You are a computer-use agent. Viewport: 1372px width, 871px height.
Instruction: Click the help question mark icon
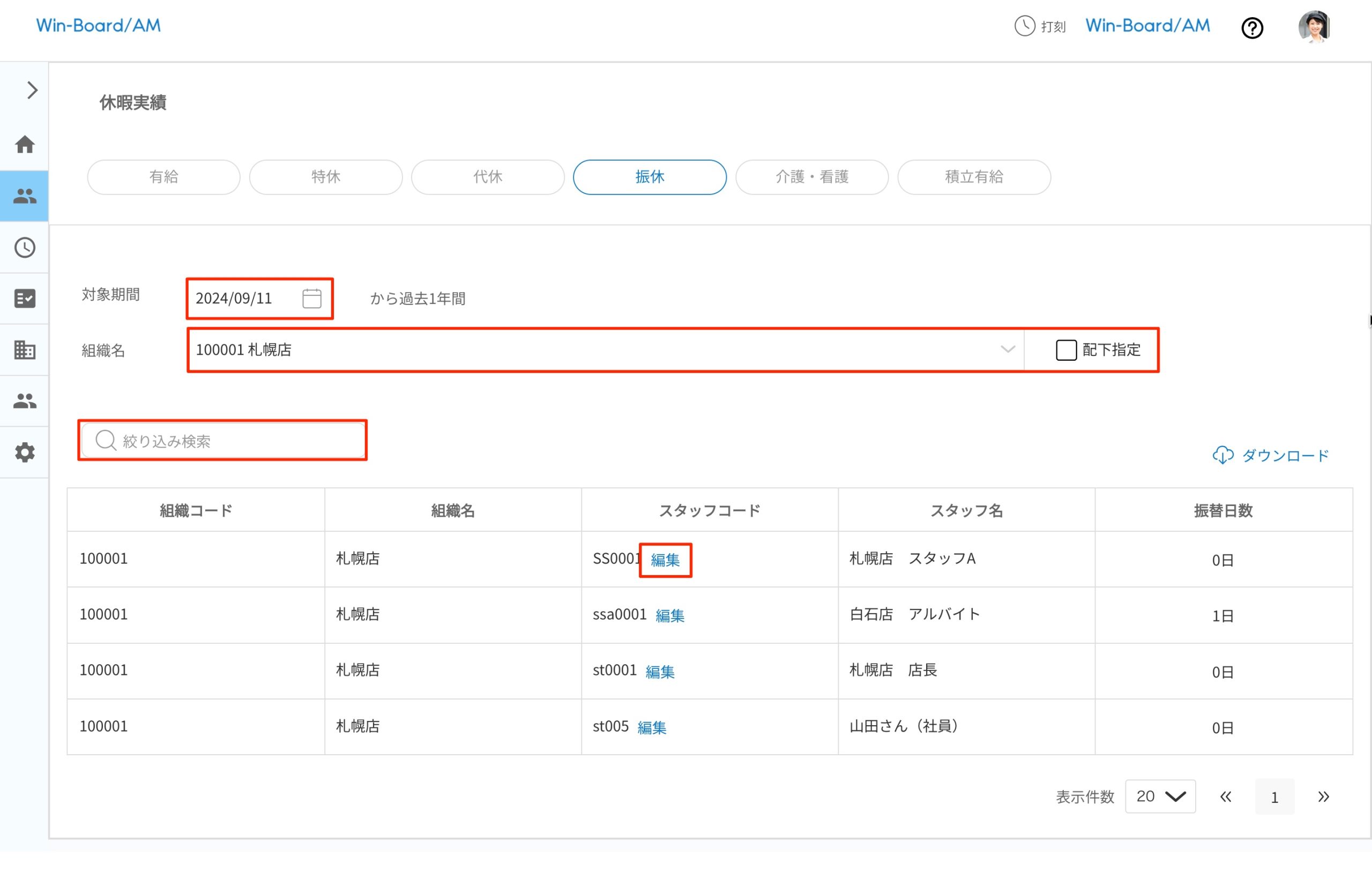(x=1252, y=28)
